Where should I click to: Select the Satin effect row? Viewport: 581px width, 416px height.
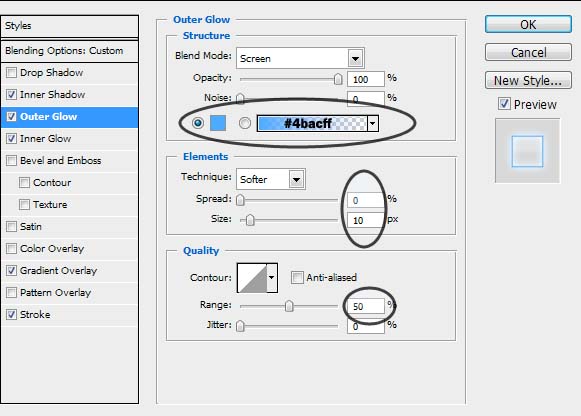pyautogui.click(x=70, y=226)
